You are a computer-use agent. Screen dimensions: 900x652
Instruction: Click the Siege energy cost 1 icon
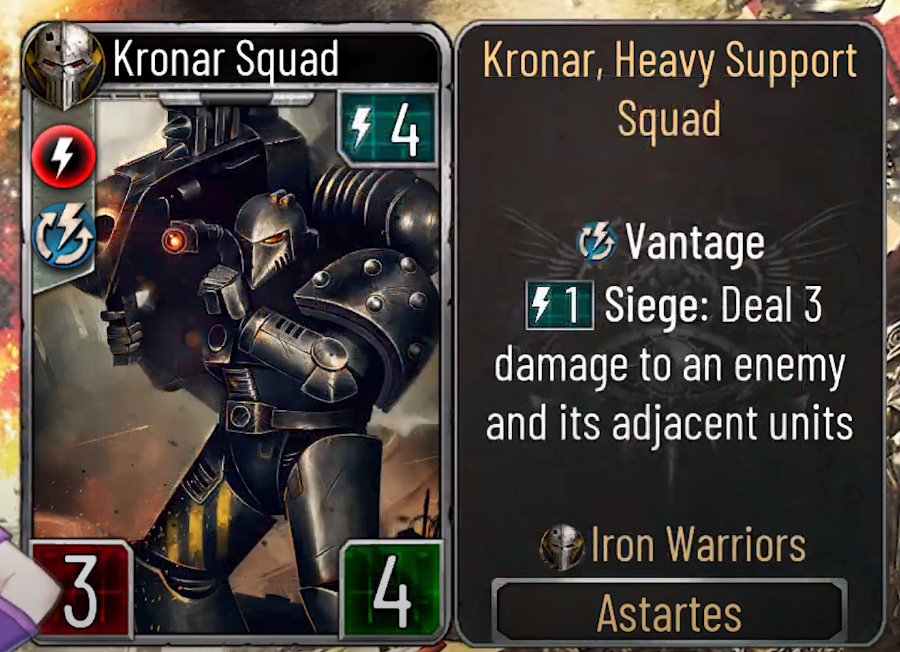pyautogui.click(x=559, y=305)
